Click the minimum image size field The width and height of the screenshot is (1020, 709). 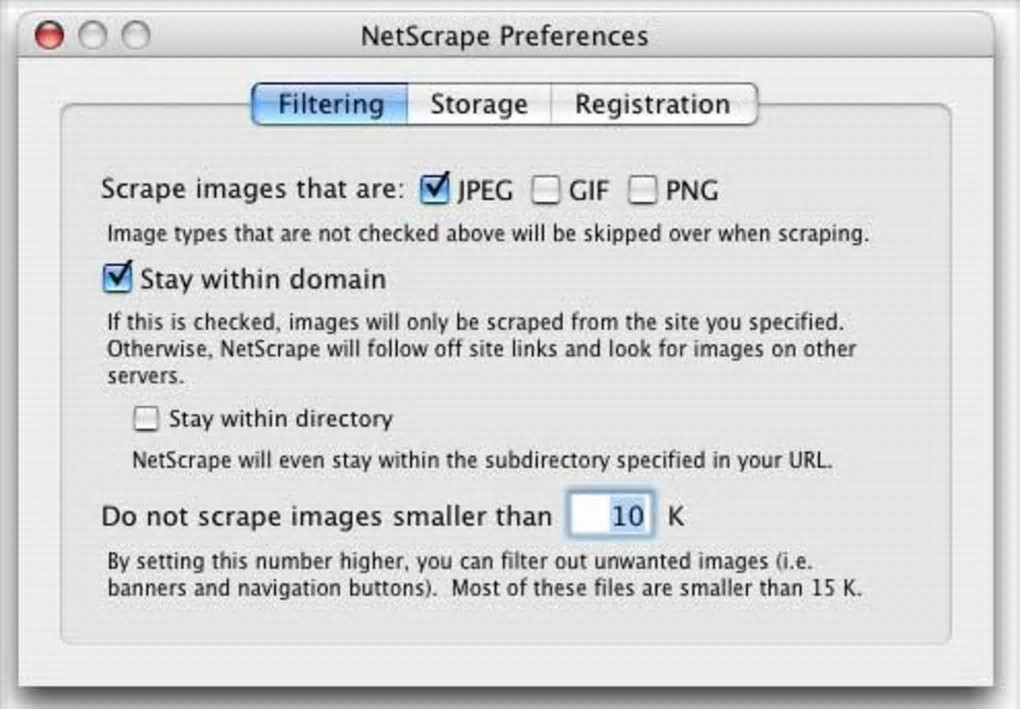[612, 517]
